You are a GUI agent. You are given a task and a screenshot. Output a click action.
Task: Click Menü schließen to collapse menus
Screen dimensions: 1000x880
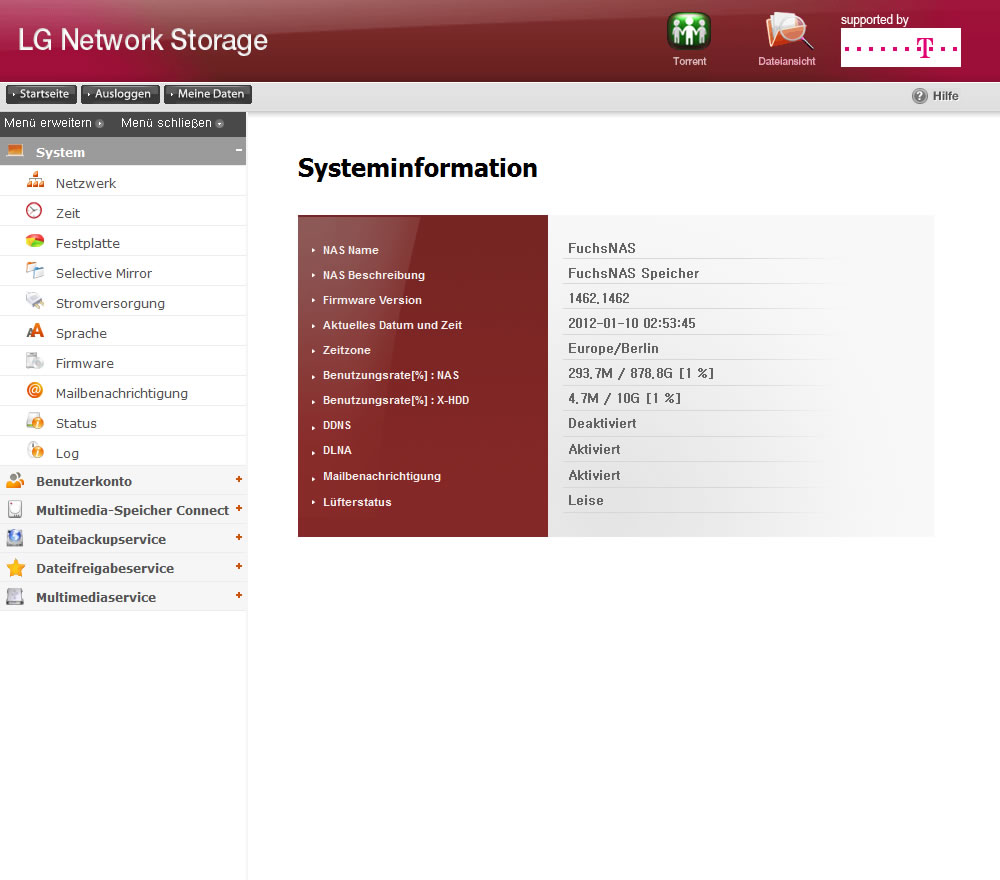(171, 123)
